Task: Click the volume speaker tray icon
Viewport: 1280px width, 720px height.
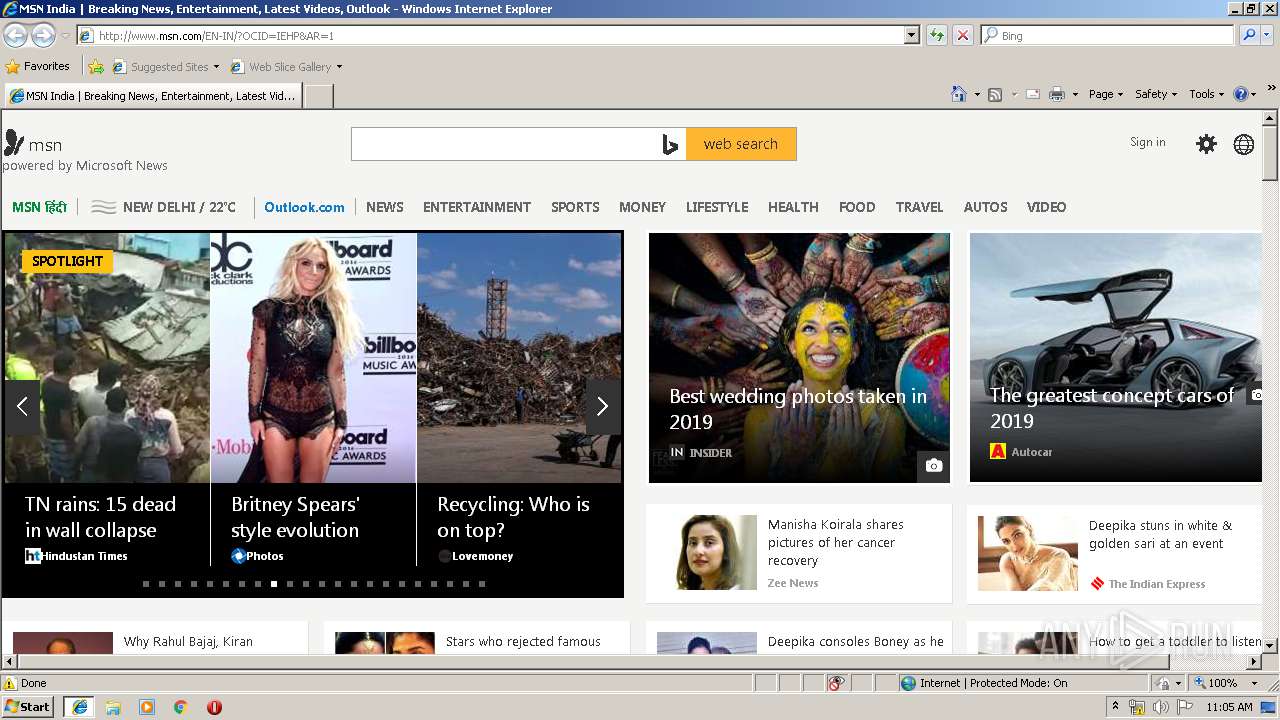Action: [x=1160, y=707]
